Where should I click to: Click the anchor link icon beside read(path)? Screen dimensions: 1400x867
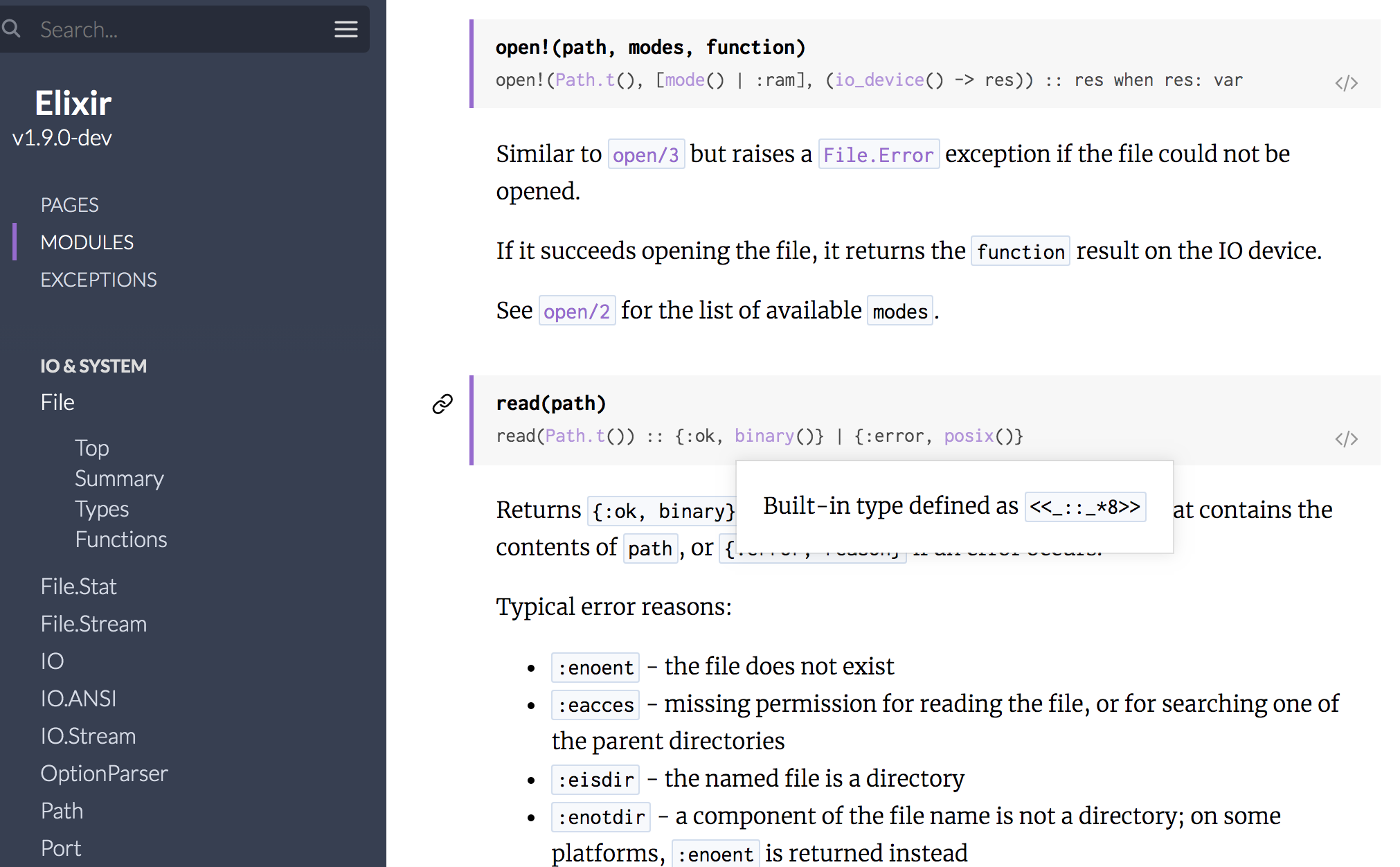[x=442, y=404]
